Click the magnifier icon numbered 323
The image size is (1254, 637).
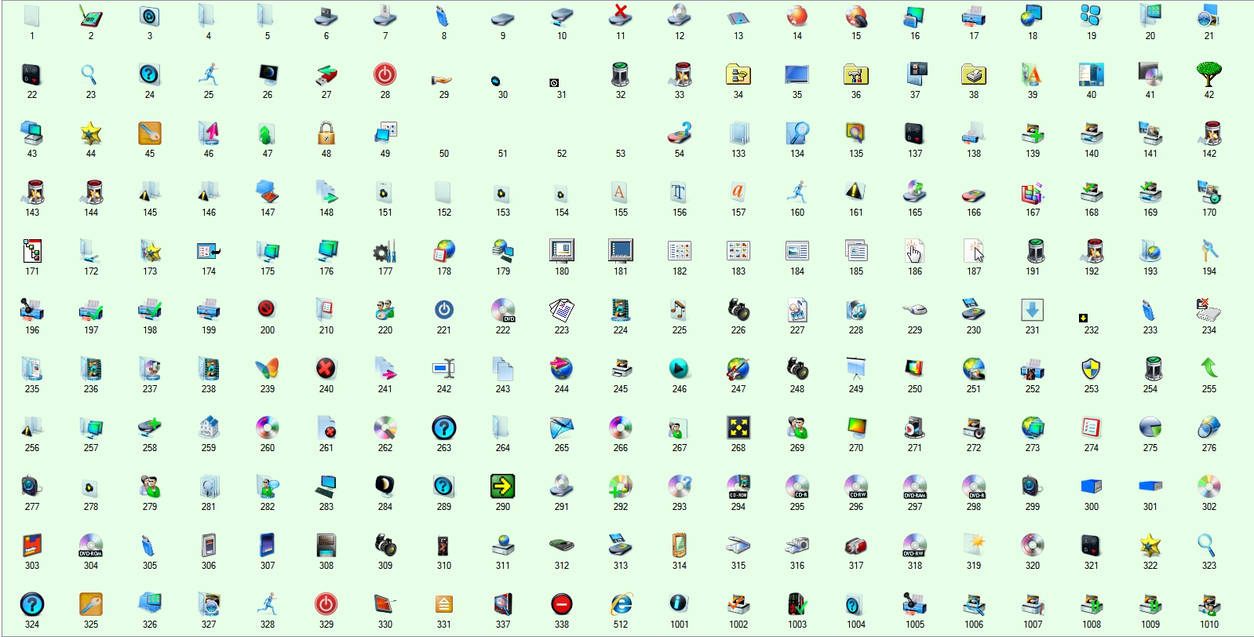click(1209, 546)
